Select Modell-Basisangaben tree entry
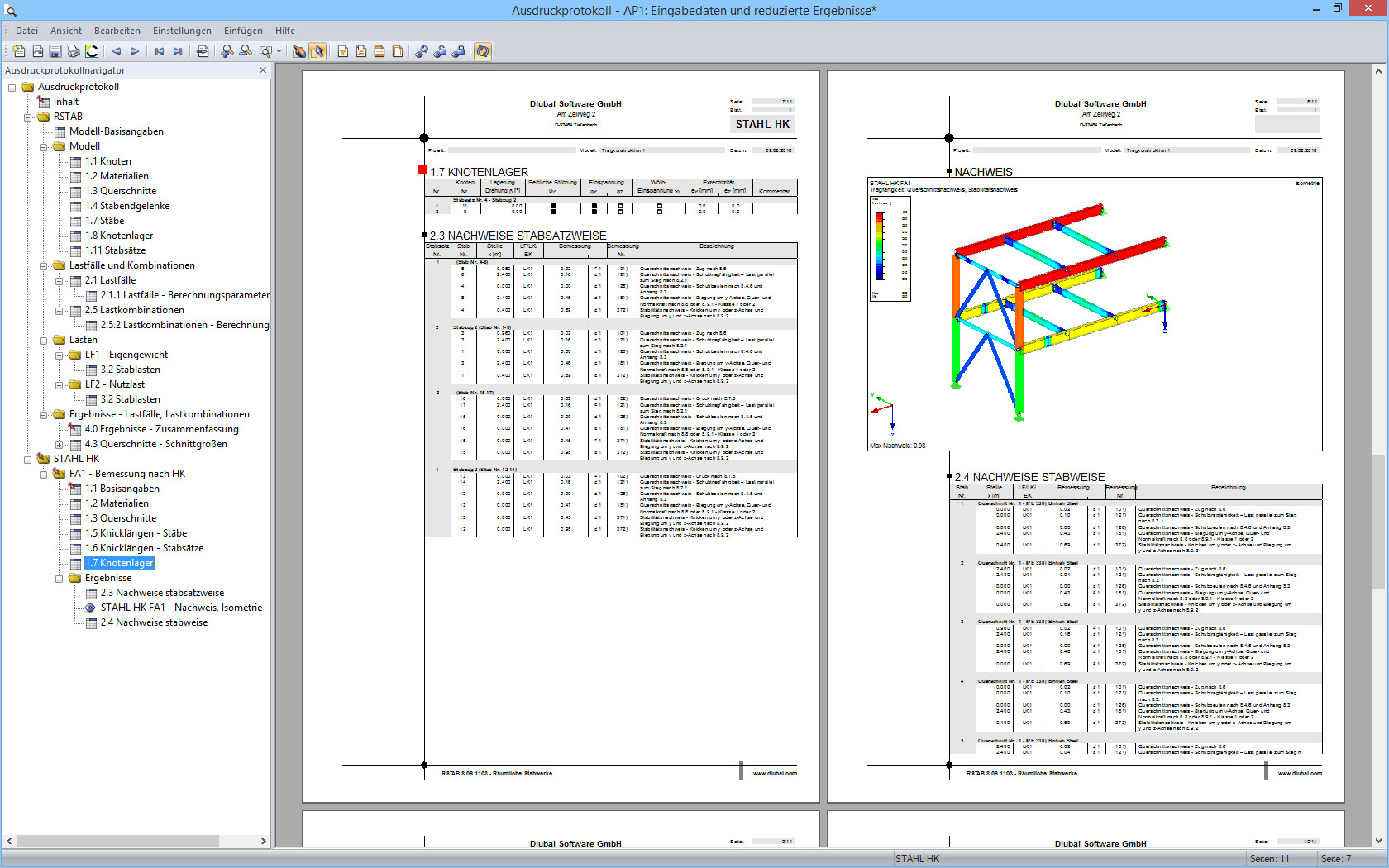 coord(117,131)
